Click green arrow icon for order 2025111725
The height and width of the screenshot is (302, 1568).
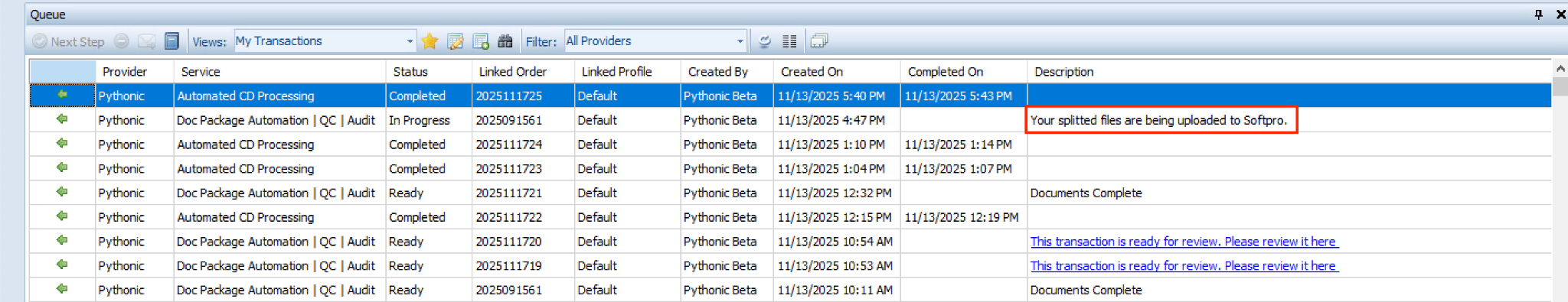pyautogui.click(x=62, y=95)
